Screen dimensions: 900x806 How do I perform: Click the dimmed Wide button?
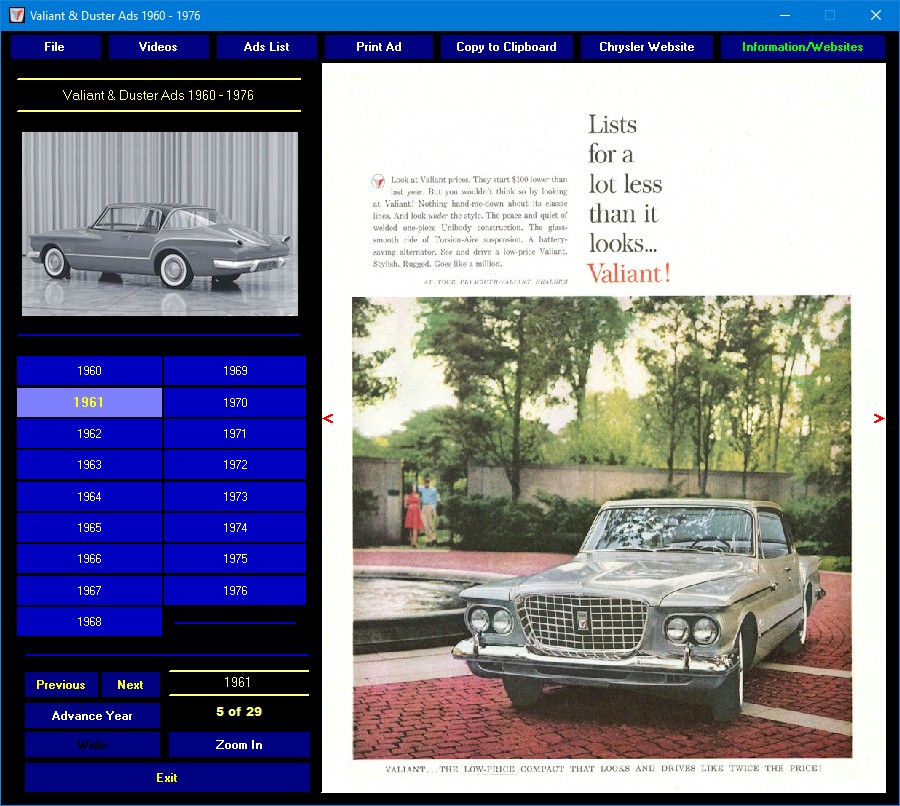pyautogui.click(x=92, y=745)
